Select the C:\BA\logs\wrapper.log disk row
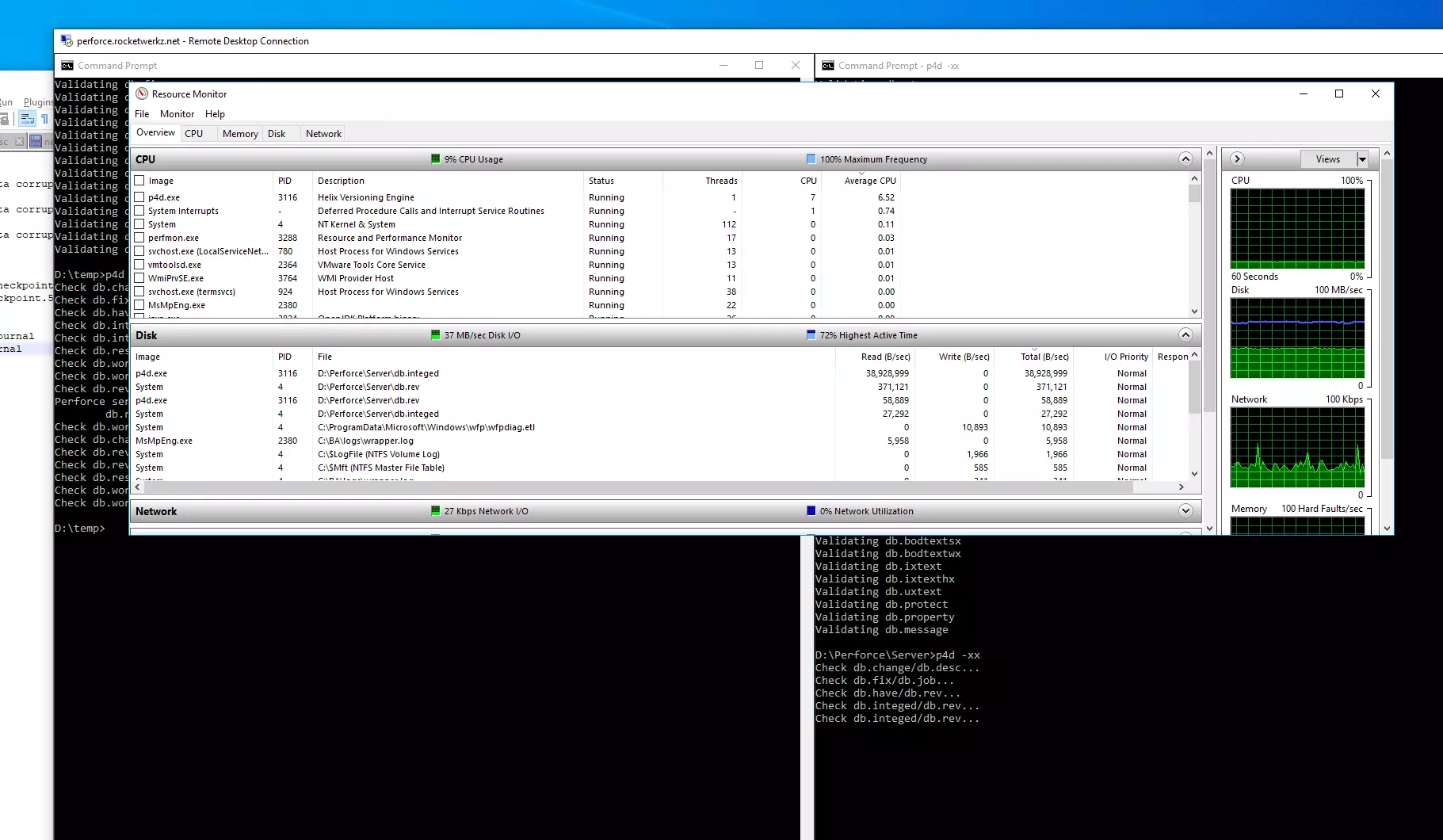Viewport: 1443px width, 840px height. pos(659,441)
